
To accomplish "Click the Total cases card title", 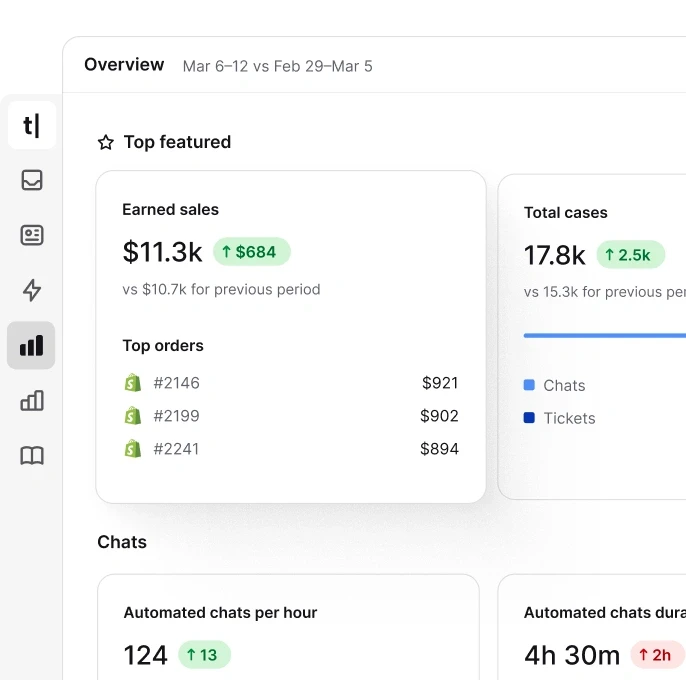I will pyautogui.click(x=566, y=213).
